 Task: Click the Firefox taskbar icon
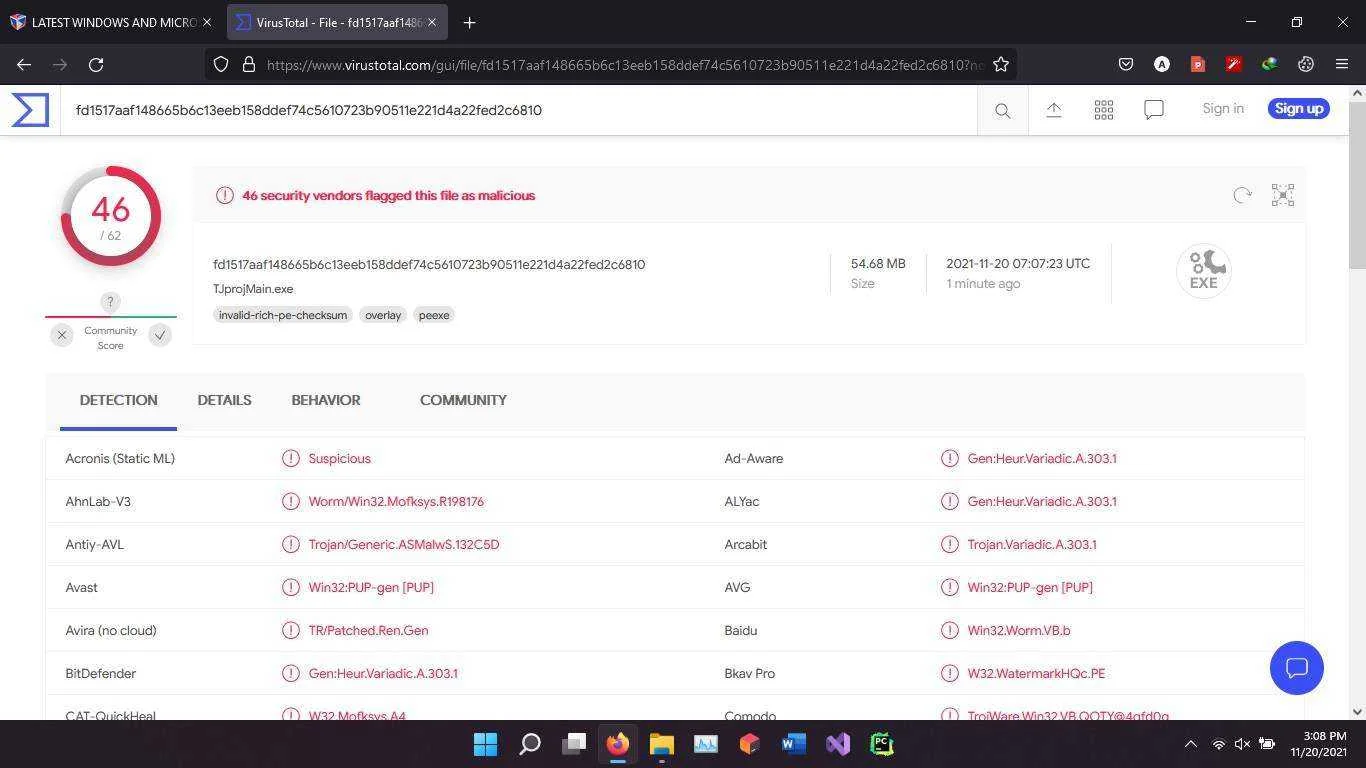pos(618,744)
